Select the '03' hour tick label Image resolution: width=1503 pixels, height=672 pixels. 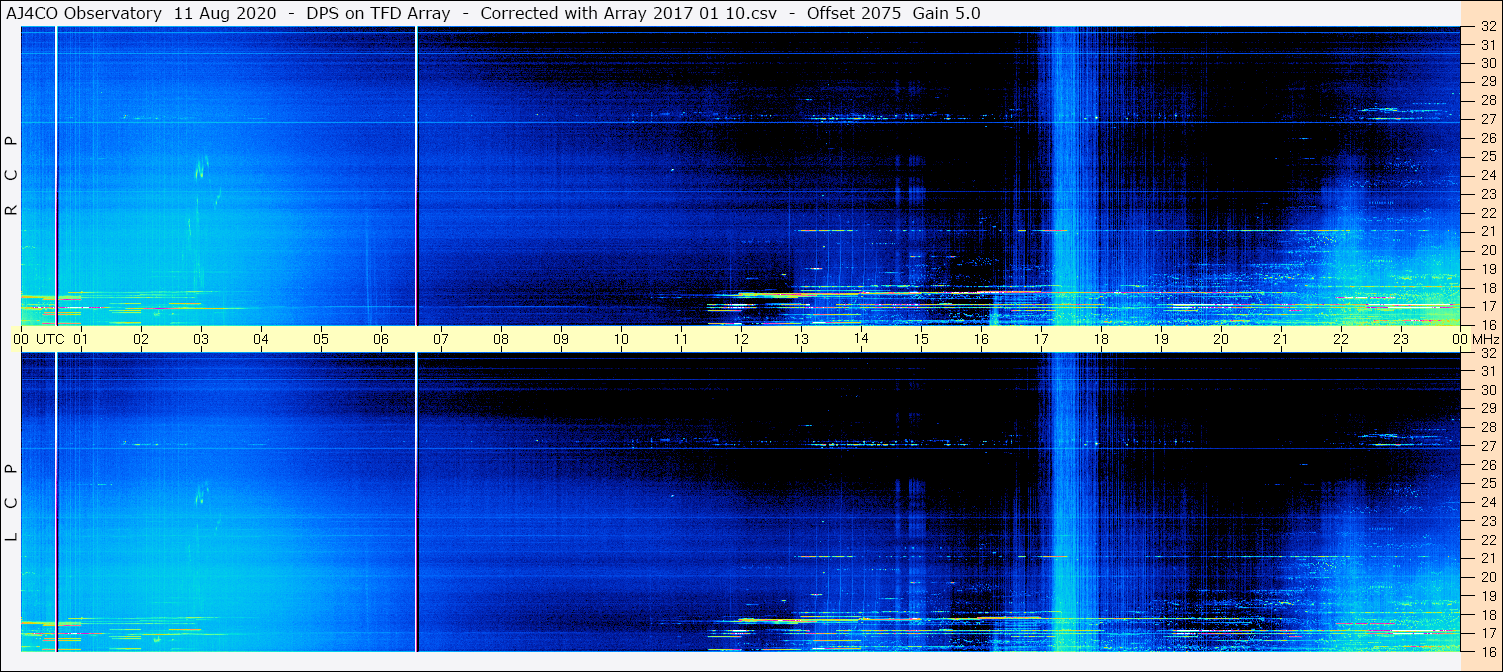coord(201,339)
